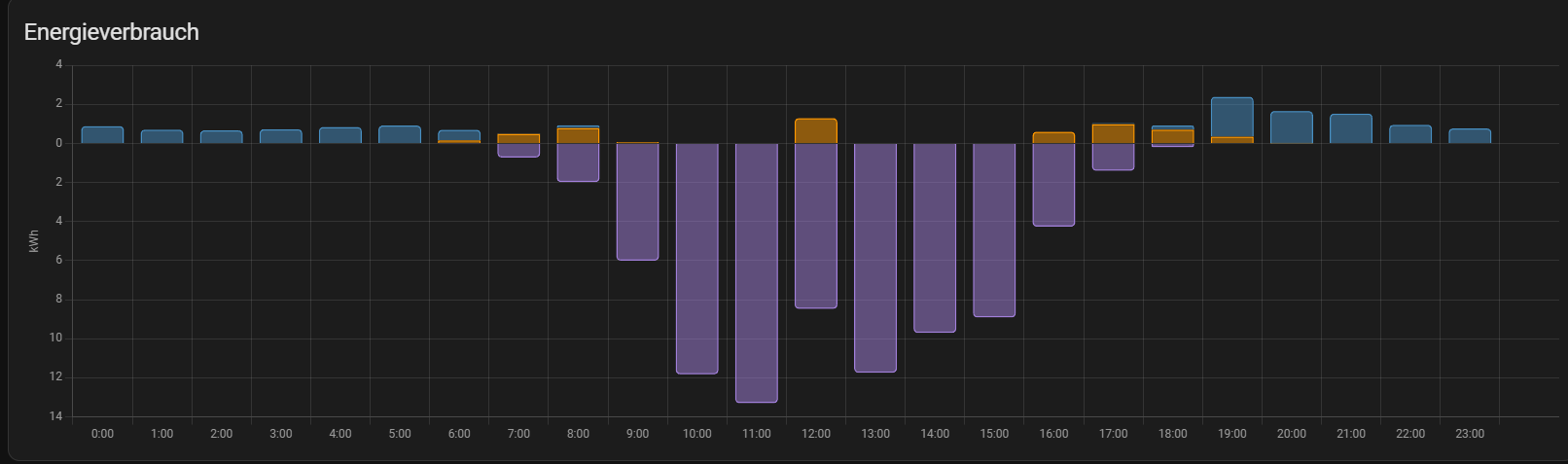
Task: Select the 17:00 time axis label
Action: [1113, 434]
